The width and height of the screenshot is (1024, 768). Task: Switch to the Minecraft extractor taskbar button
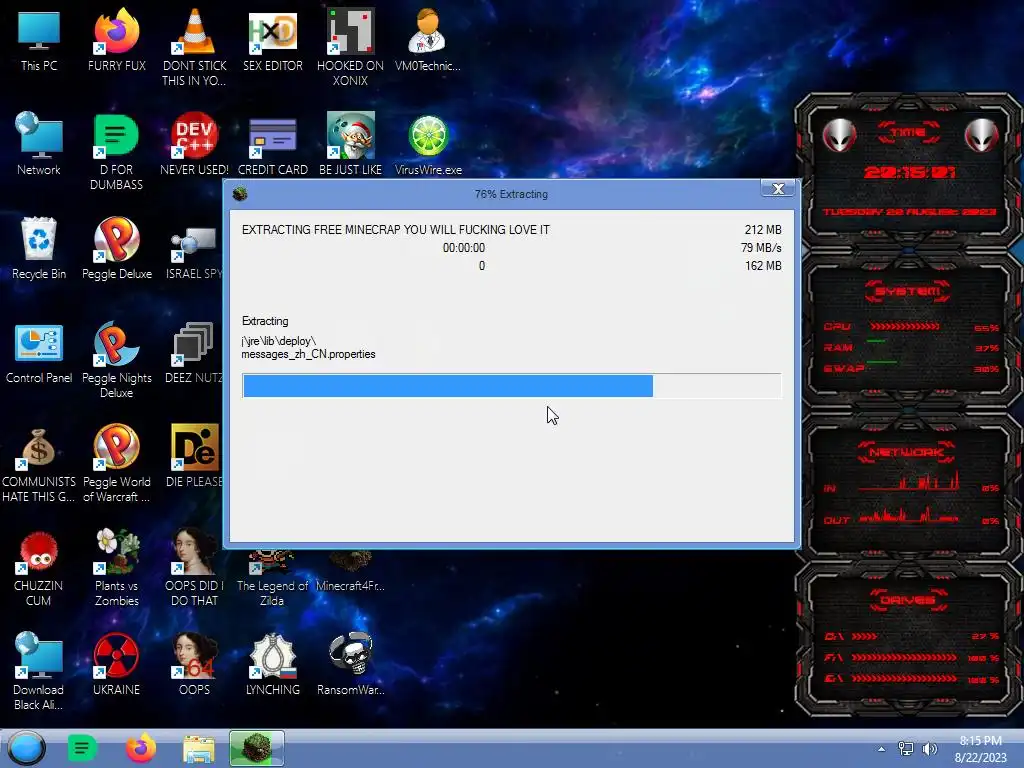click(x=257, y=748)
